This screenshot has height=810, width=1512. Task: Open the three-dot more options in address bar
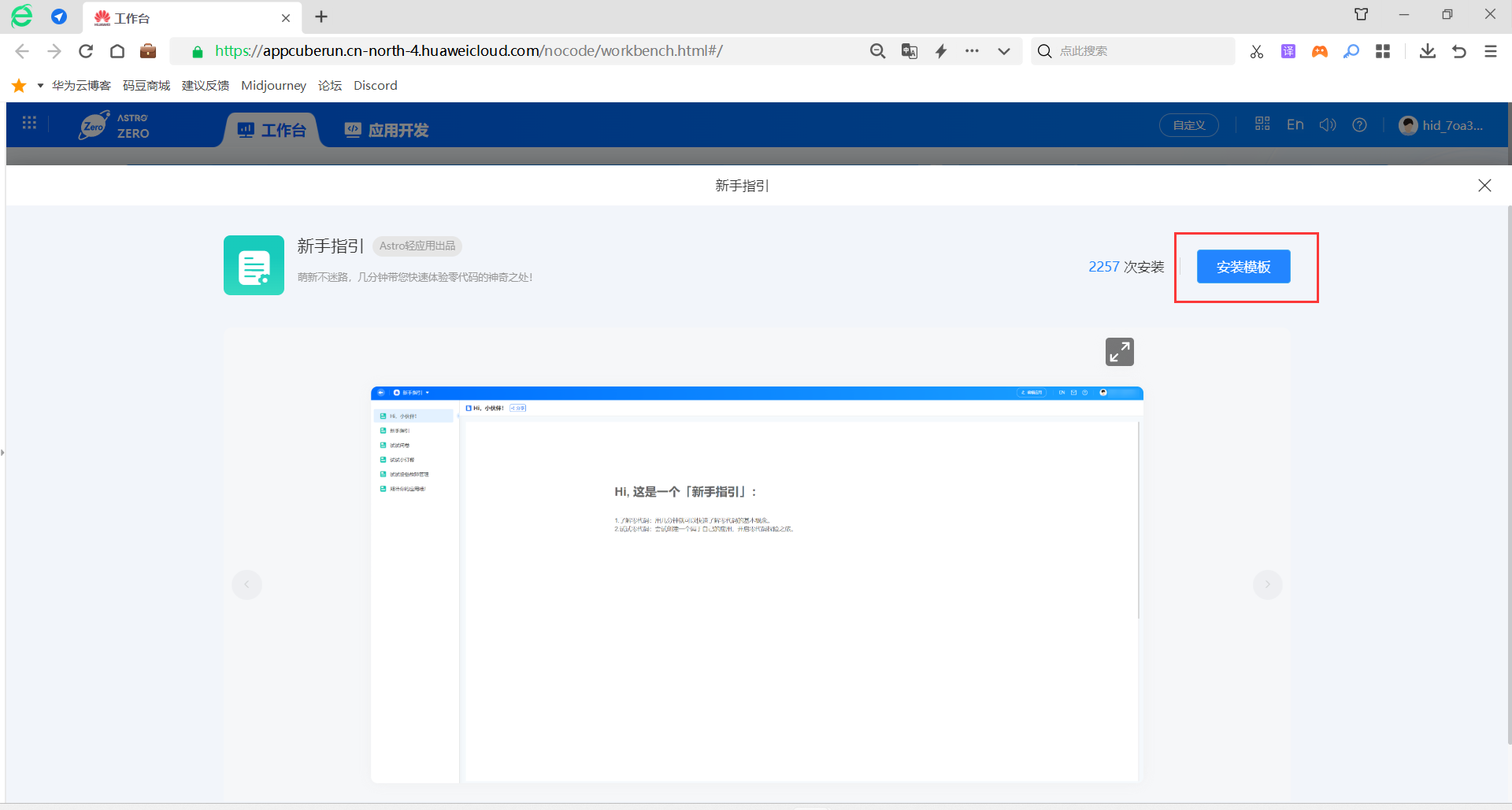(973, 51)
